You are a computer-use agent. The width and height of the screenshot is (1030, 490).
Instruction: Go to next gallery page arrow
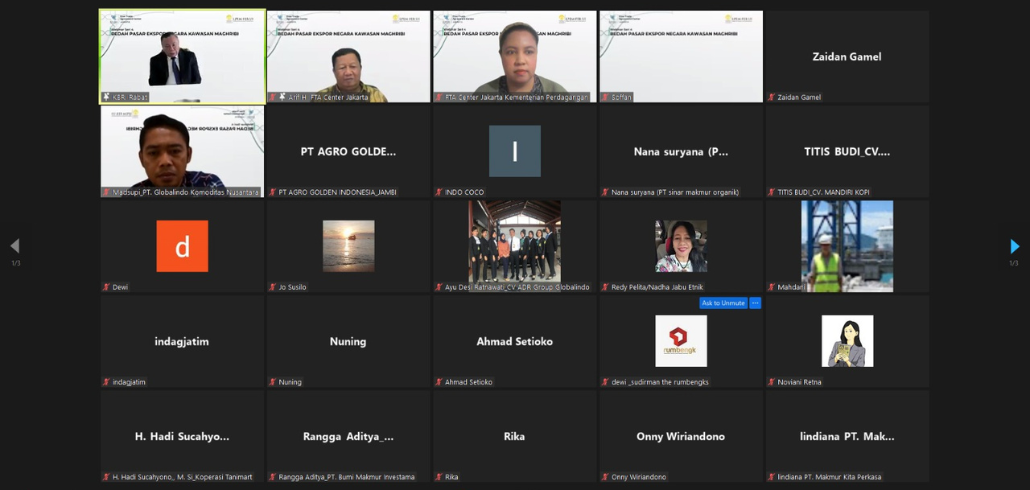tap(1014, 246)
